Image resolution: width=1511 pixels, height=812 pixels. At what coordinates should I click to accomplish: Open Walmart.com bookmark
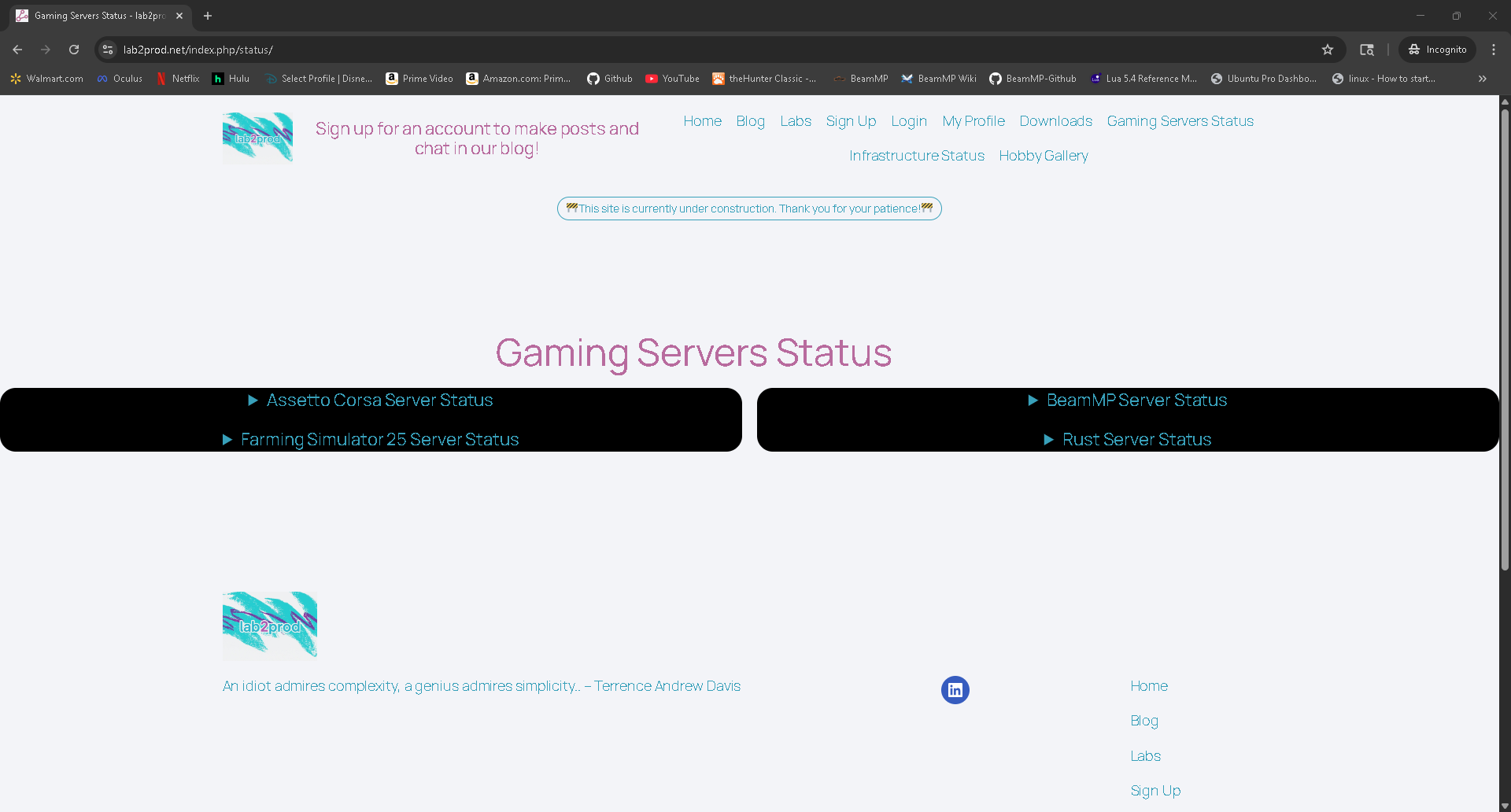[47, 79]
